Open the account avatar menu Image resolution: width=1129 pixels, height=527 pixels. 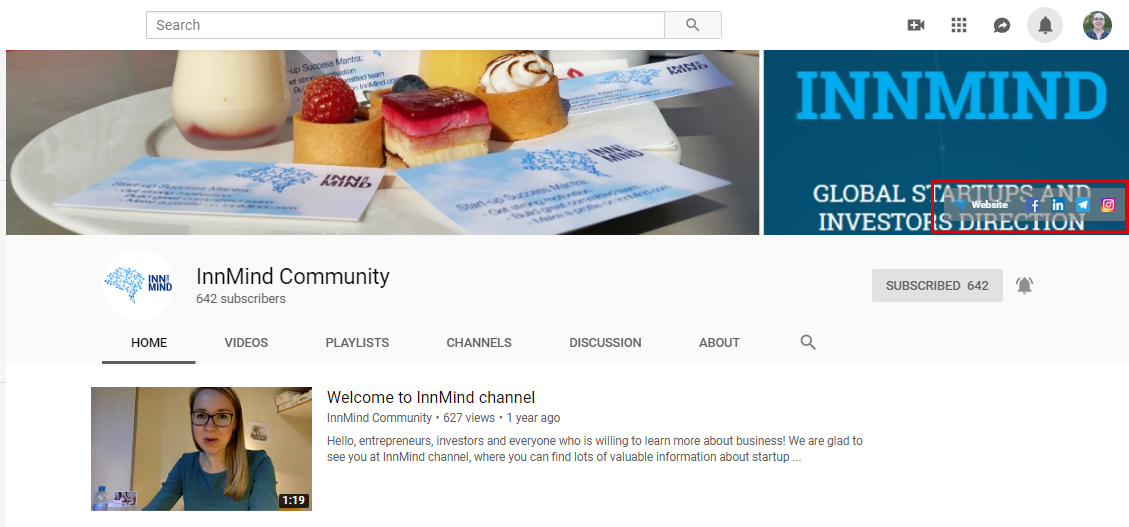[1097, 25]
